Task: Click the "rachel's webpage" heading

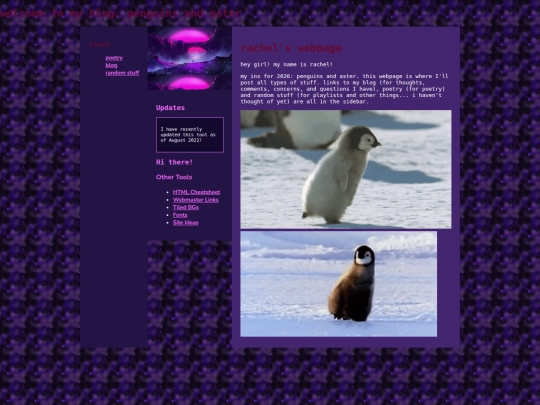Action: coord(291,48)
